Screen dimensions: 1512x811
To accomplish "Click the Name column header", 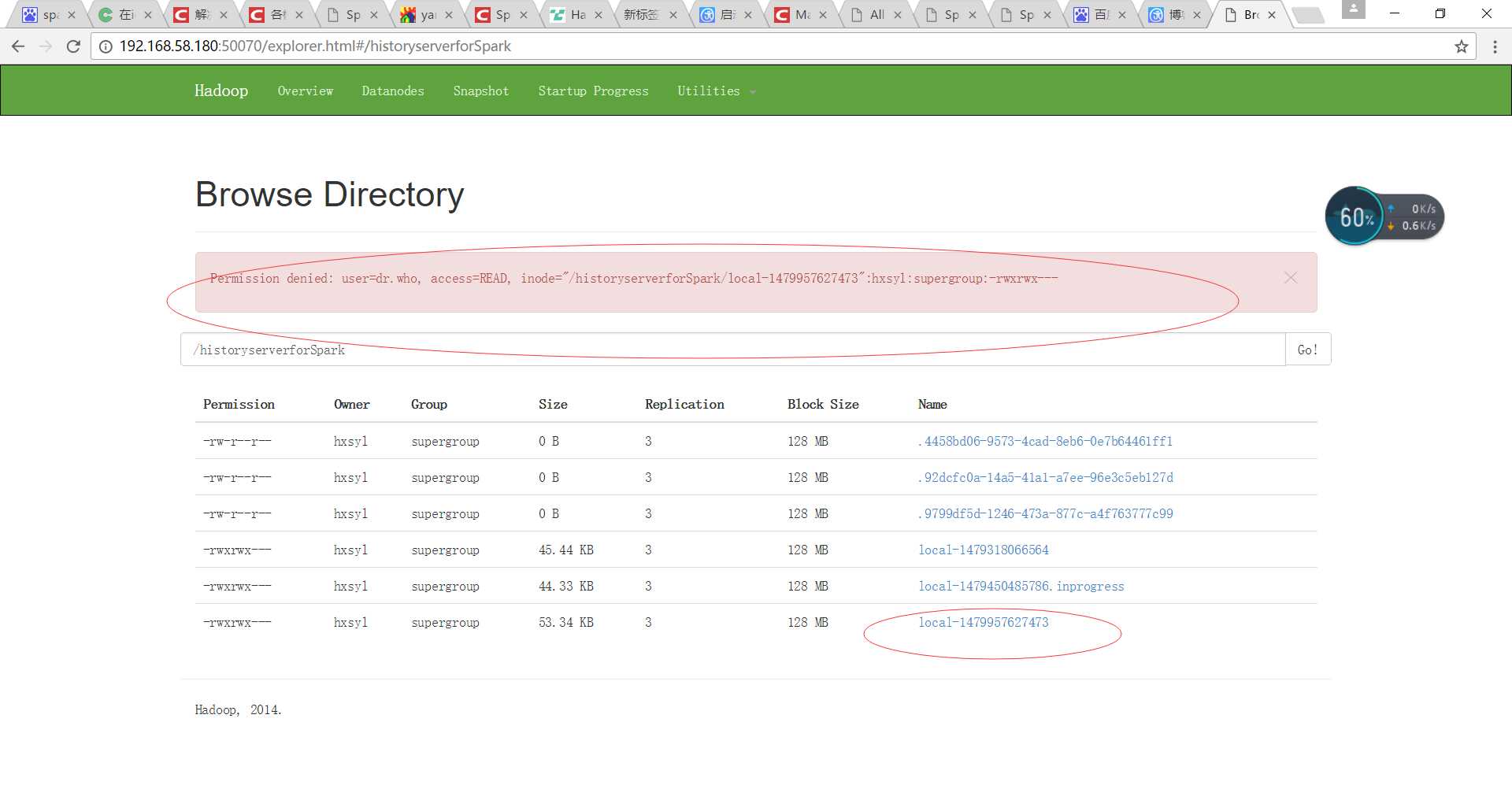I will (x=932, y=404).
